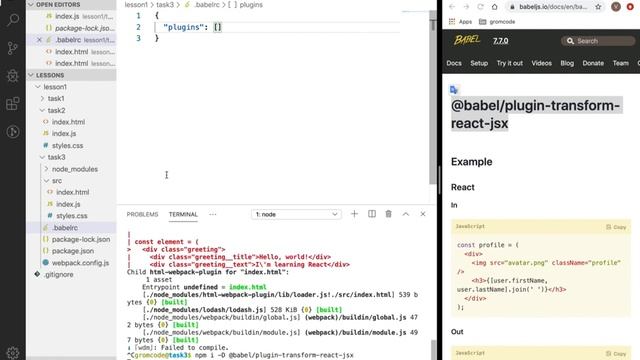The height and width of the screenshot is (360, 640).
Task: Split the terminal pane
Action: click(x=372, y=214)
